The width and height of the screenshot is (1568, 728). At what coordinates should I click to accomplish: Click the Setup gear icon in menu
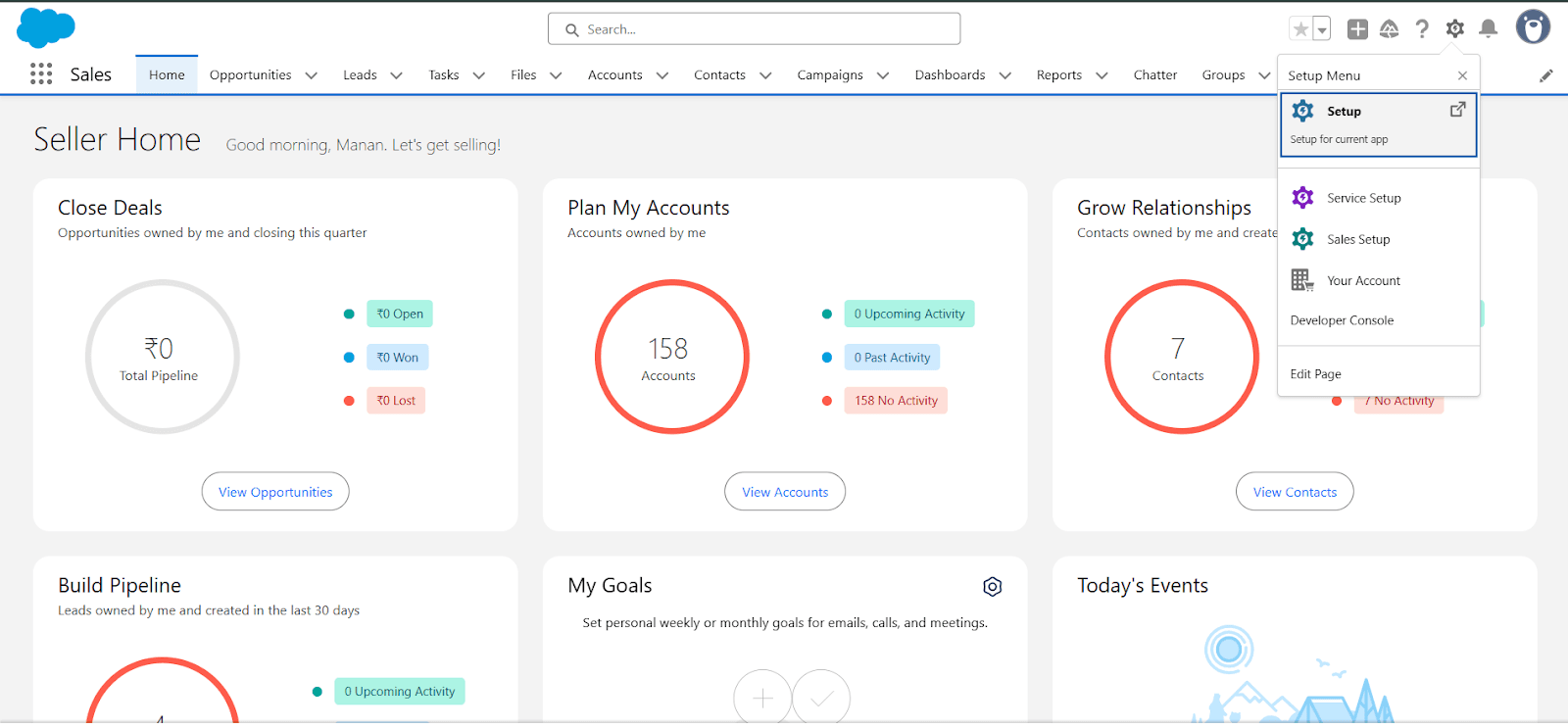[x=1302, y=111]
